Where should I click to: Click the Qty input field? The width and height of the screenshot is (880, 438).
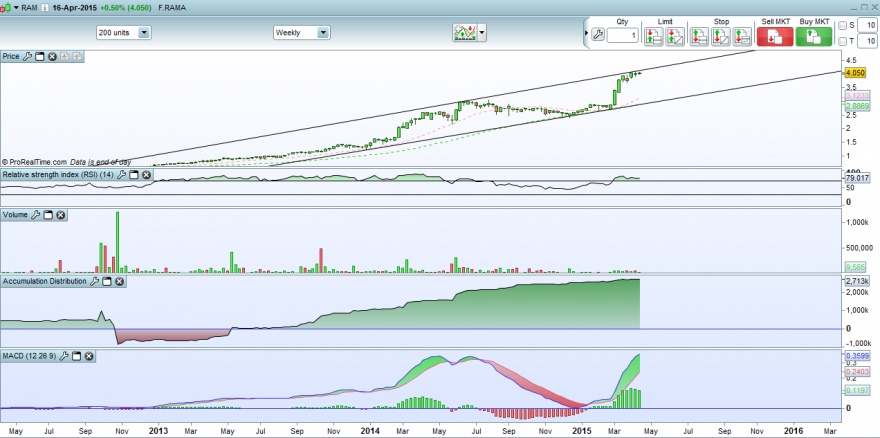point(623,36)
